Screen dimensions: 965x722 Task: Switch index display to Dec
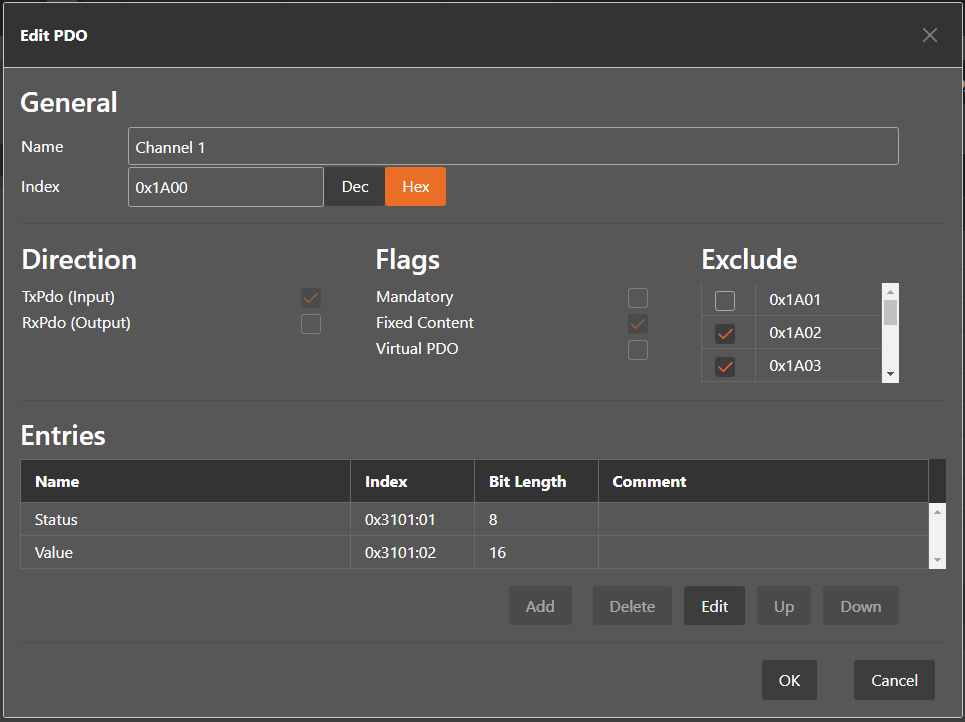(355, 187)
